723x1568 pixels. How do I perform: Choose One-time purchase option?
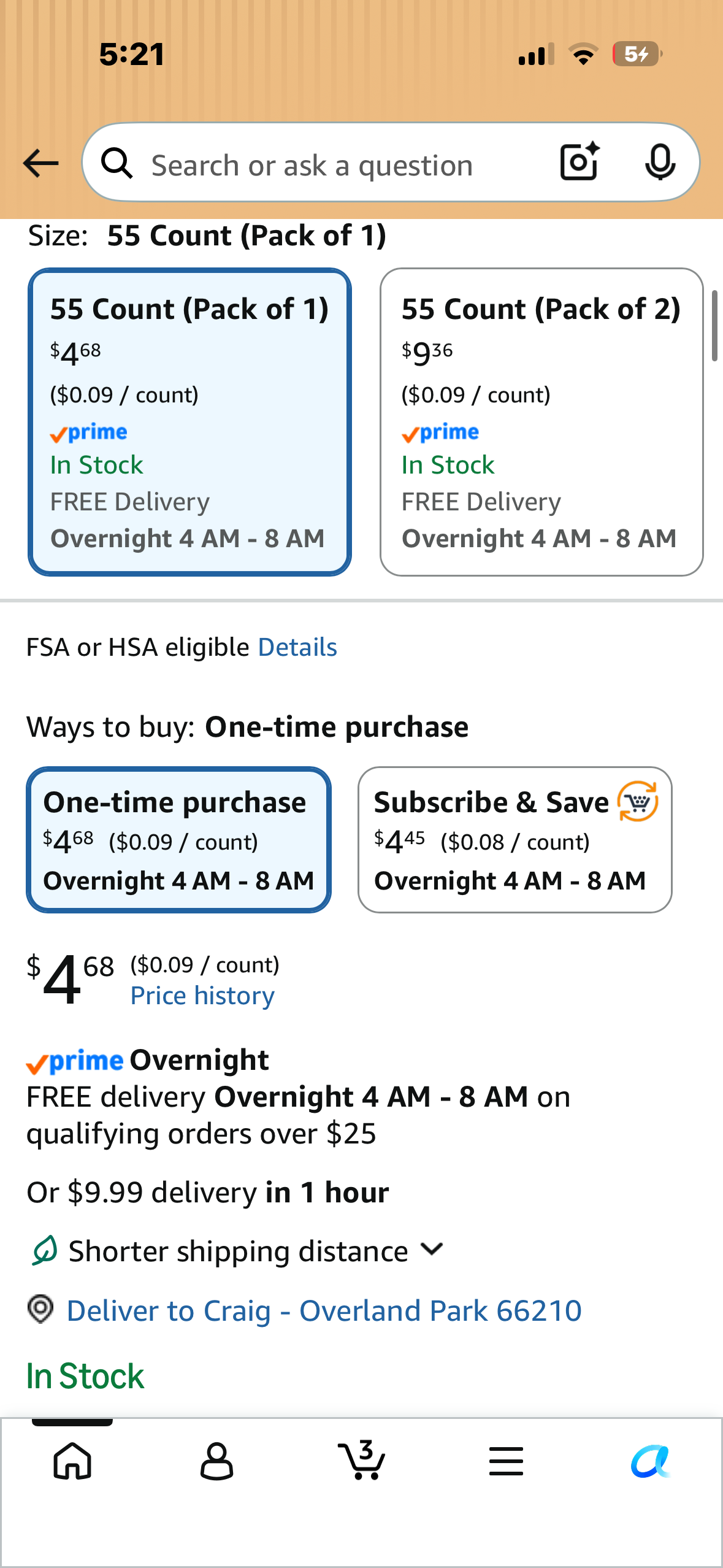(x=178, y=840)
